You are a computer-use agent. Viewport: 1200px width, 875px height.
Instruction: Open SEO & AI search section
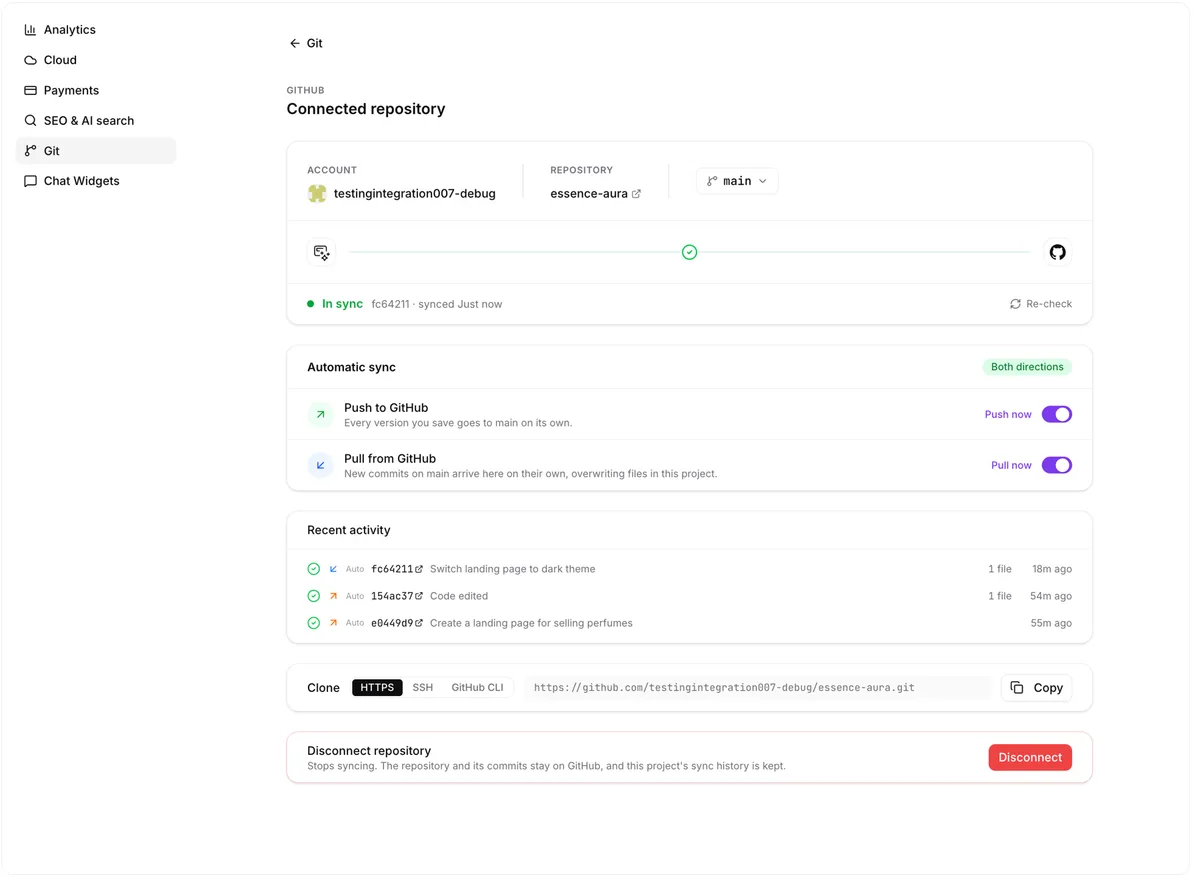point(96,120)
